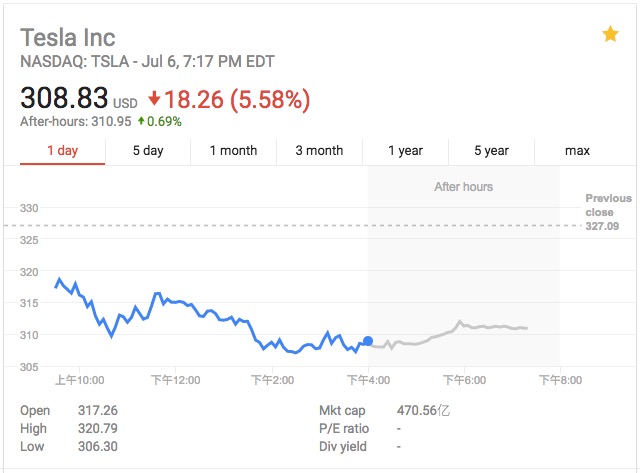Click the 308.83 stock price
The image size is (640, 473).
(64, 98)
